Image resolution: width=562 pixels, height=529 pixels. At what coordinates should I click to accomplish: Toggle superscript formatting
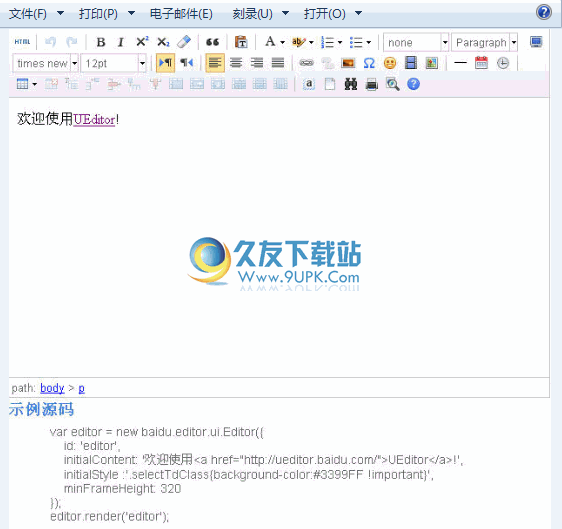(142, 42)
